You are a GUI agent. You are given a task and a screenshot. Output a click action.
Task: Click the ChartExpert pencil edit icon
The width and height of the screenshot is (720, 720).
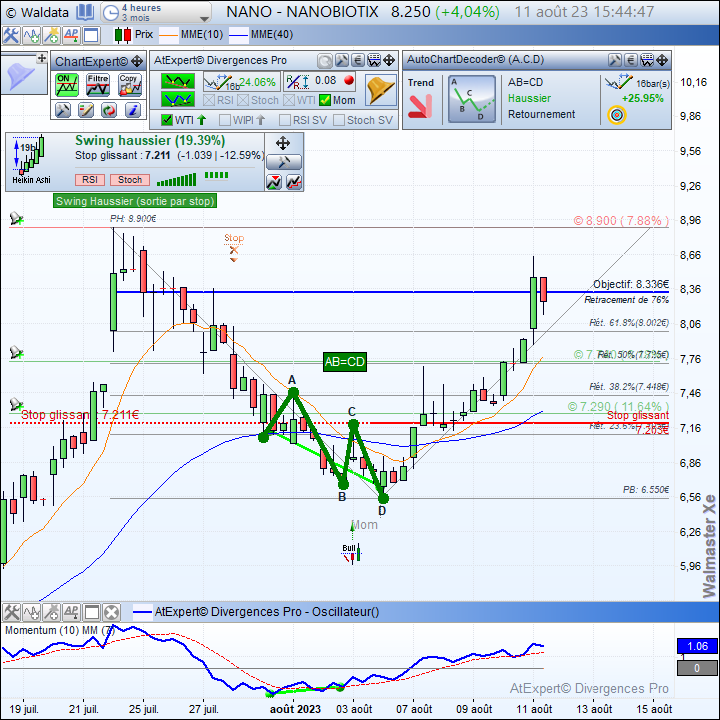click(86, 110)
